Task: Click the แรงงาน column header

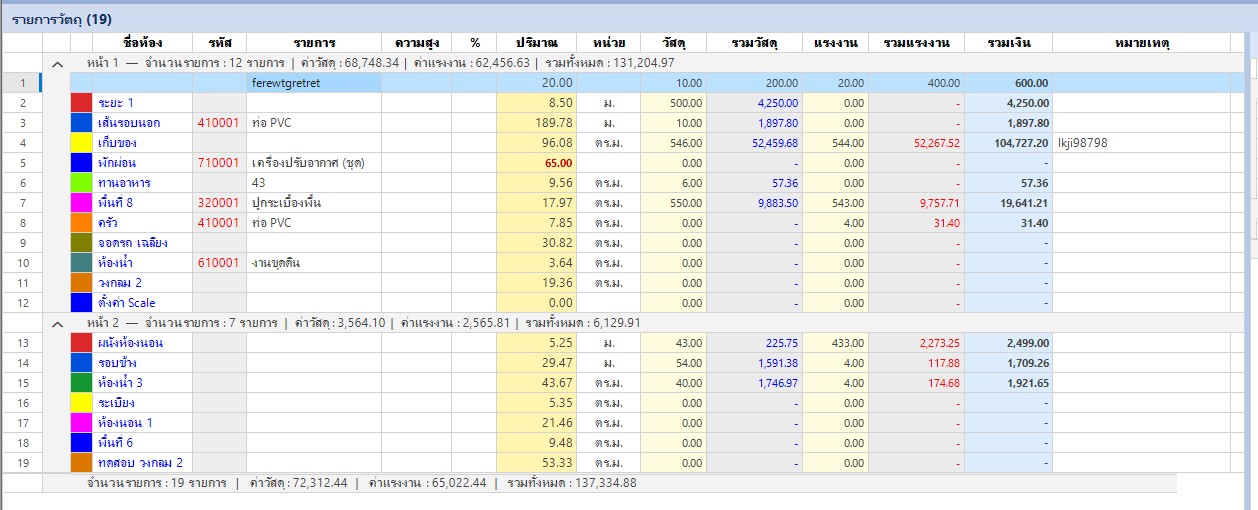Action: [x=835, y=43]
